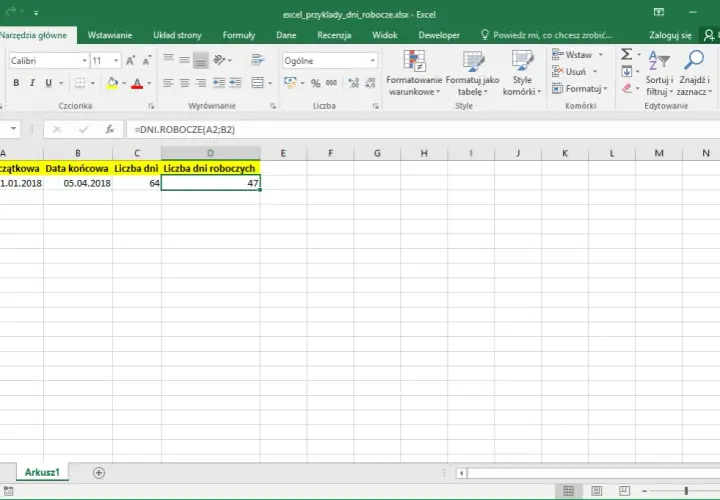
Task: Open Style komórki gallery
Action: (522, 73)
